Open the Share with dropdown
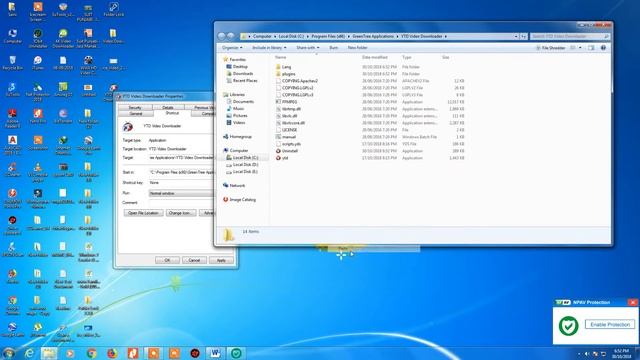The image size is (640, 360). point(308,48)
